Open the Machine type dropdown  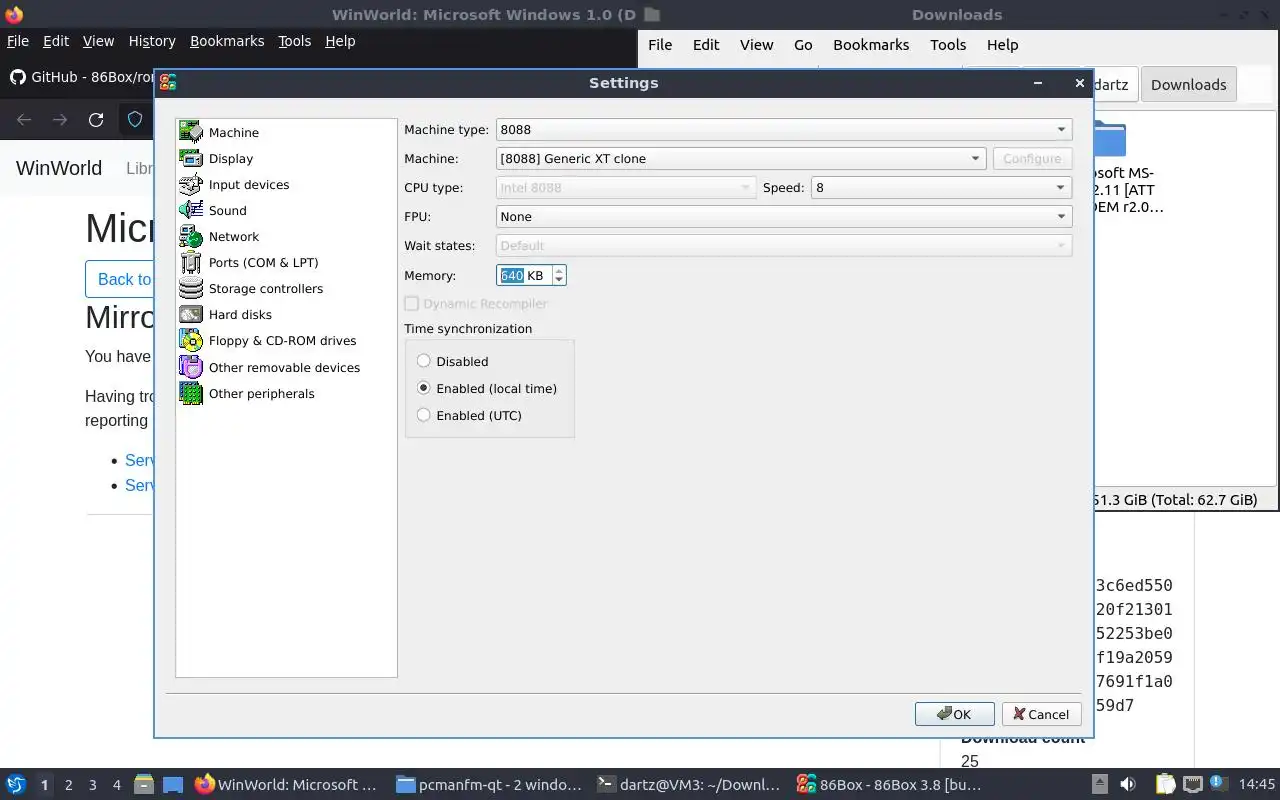coord(784,130)
